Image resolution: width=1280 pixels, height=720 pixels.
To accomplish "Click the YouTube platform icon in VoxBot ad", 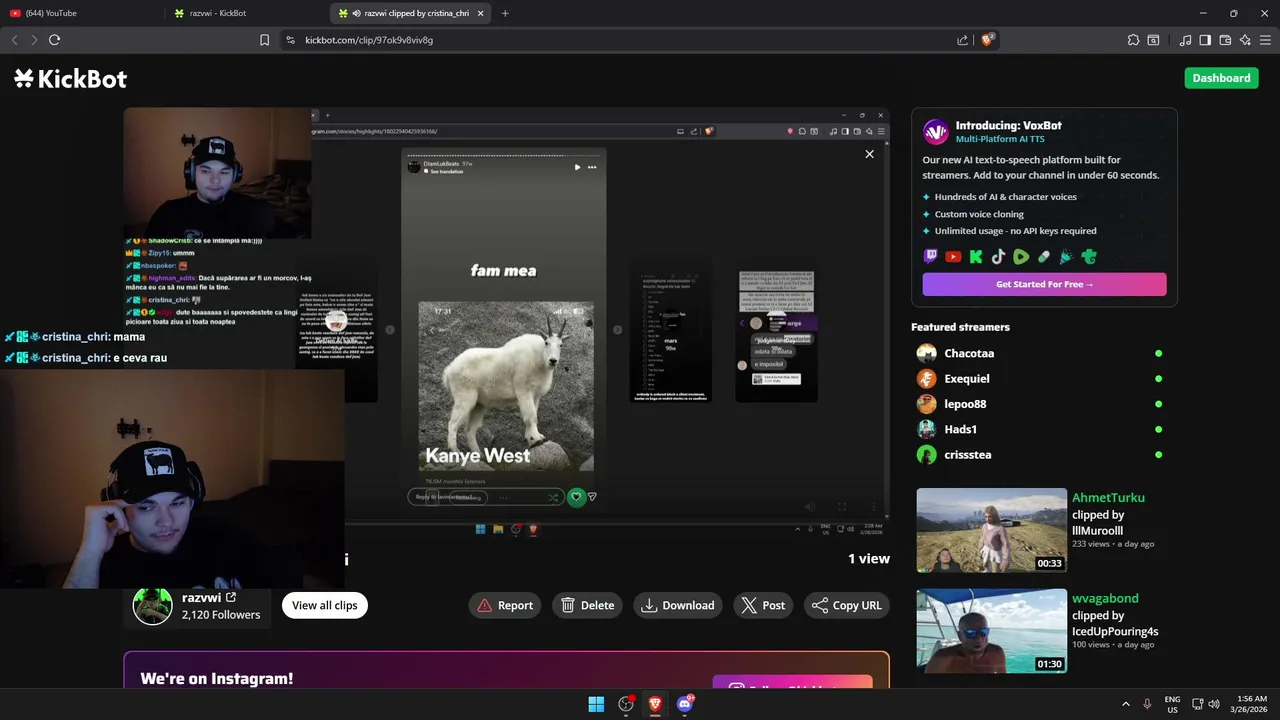I will [953, 257].
